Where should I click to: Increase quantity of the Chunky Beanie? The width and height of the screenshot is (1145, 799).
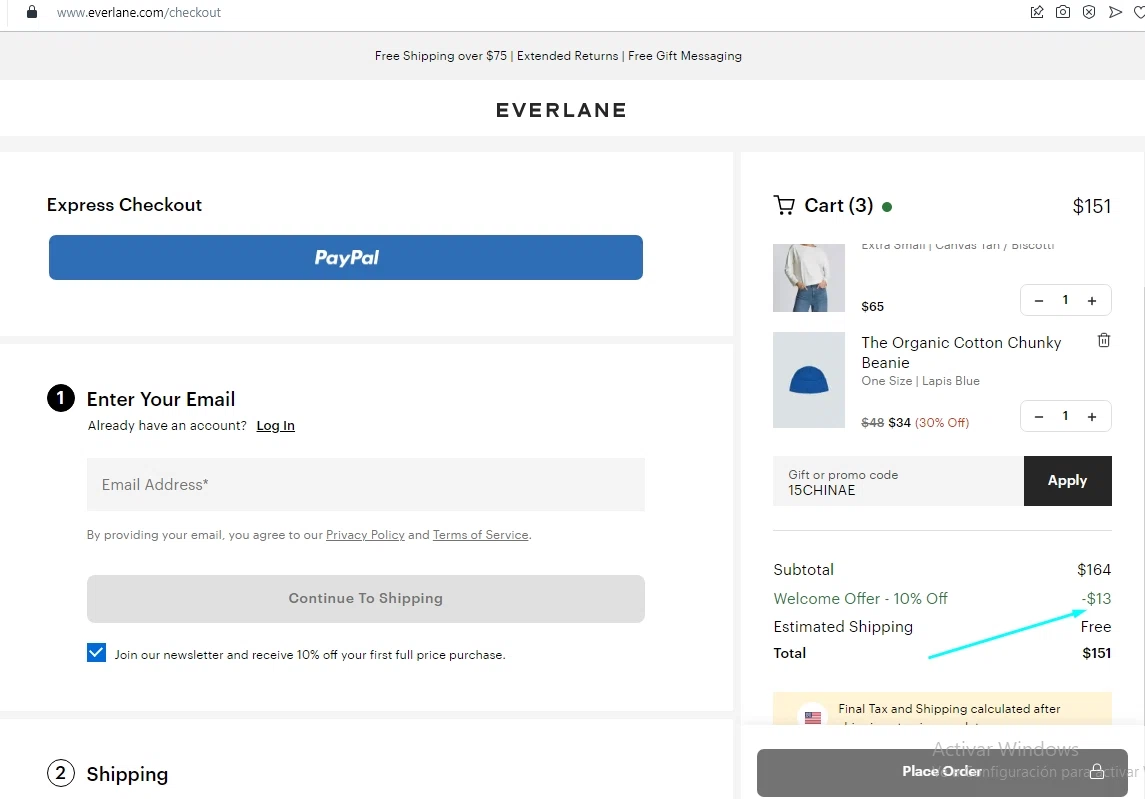[x=1092, y=416]
